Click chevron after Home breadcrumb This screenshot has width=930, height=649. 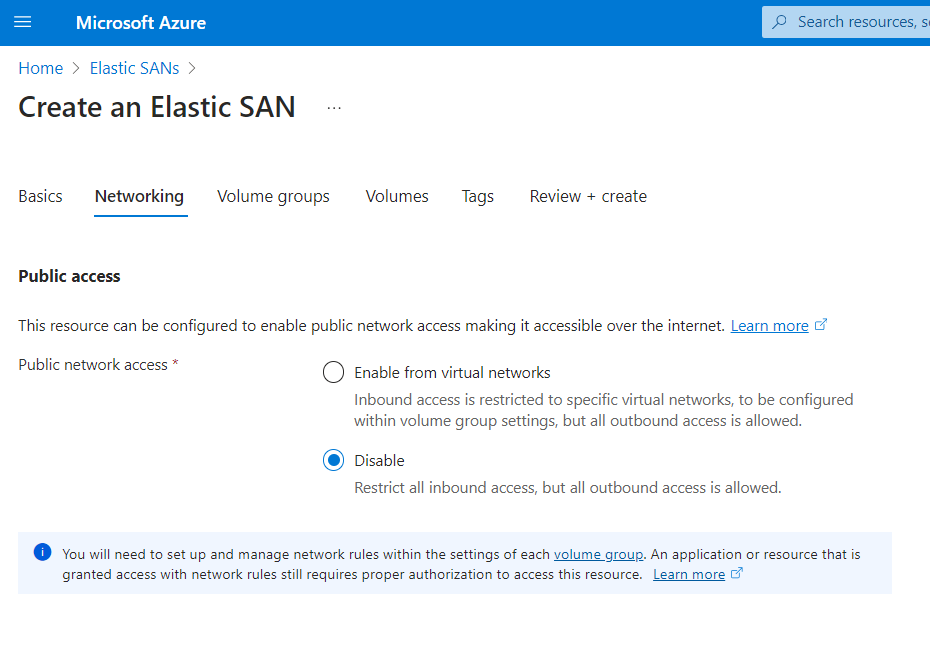point(76,68)
